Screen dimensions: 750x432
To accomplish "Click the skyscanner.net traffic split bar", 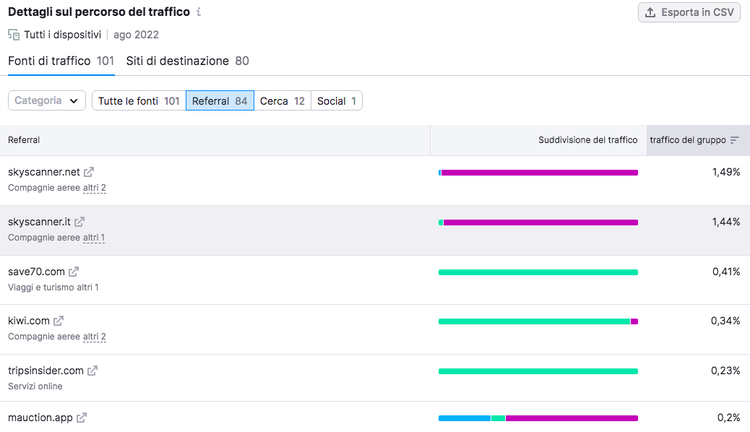I will (538, 172).
